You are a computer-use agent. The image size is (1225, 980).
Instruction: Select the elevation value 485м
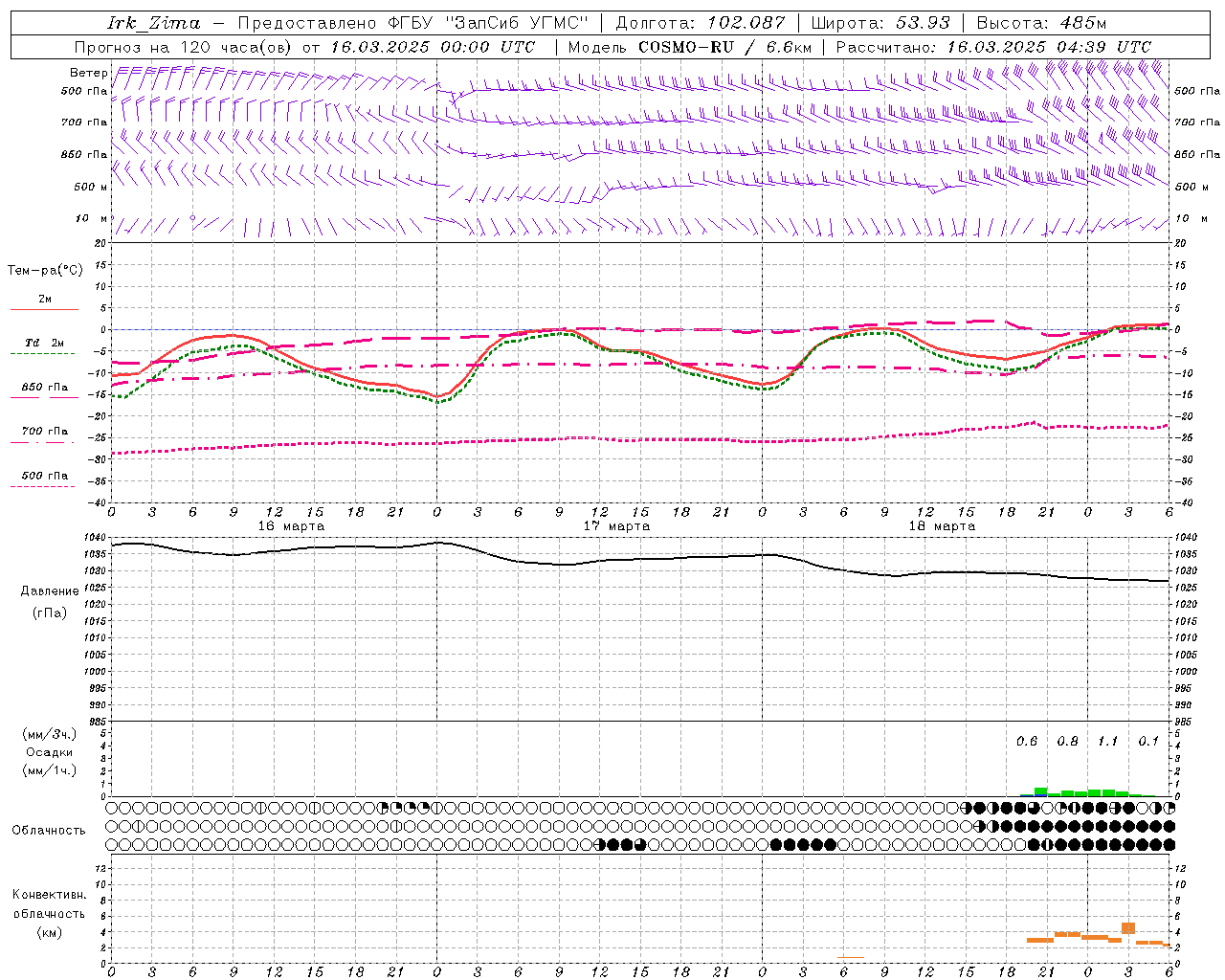pos(1084,23)
